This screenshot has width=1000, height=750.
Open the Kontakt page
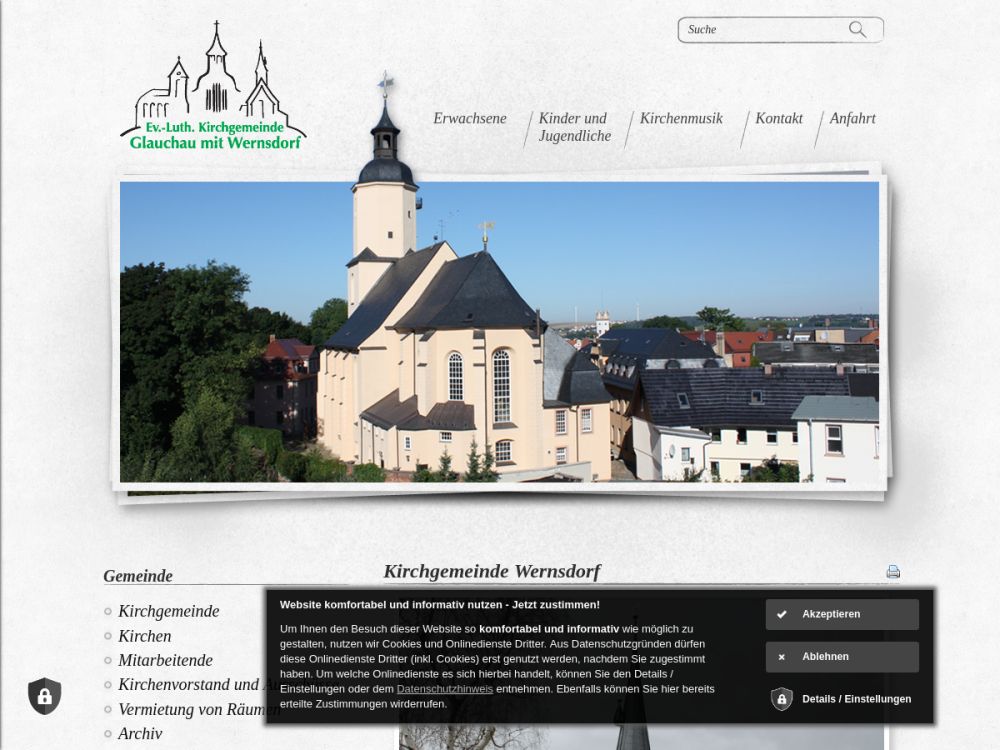[778, 119]
